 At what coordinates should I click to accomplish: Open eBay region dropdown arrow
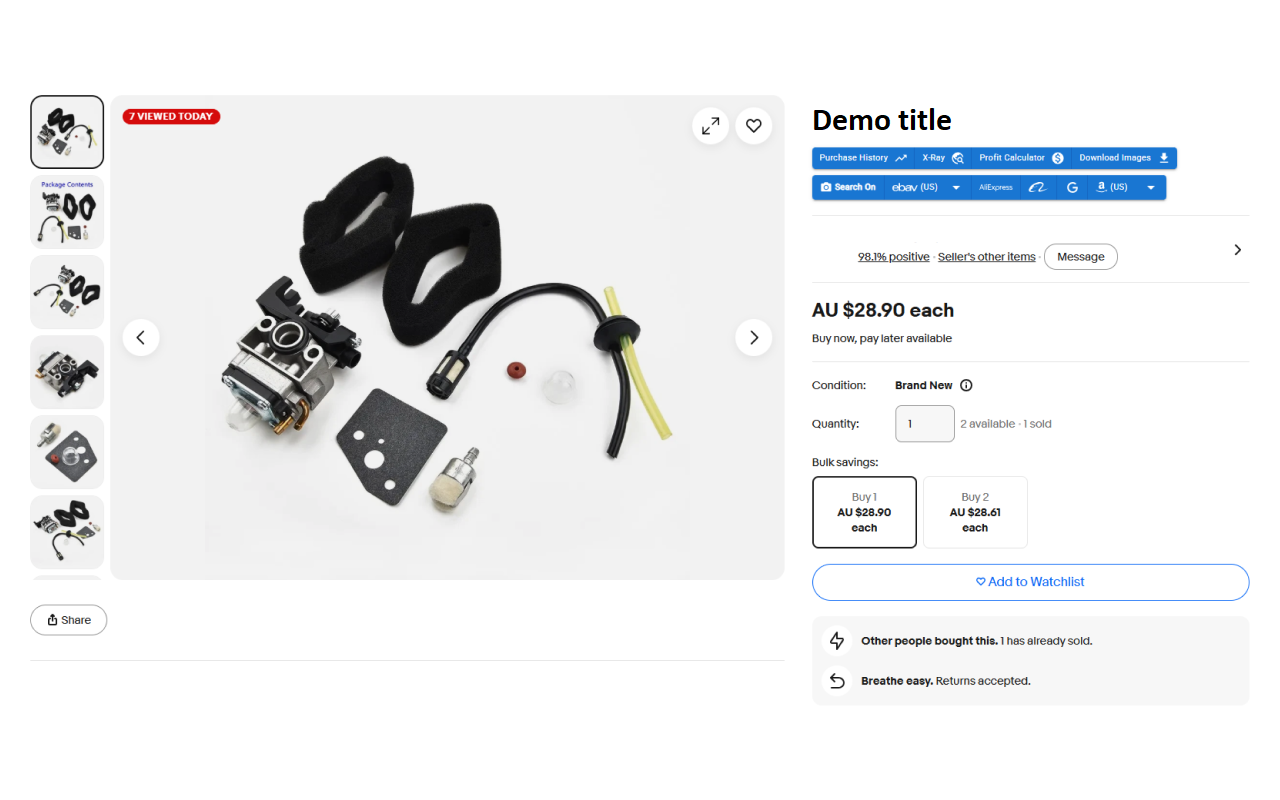point(956,187)
